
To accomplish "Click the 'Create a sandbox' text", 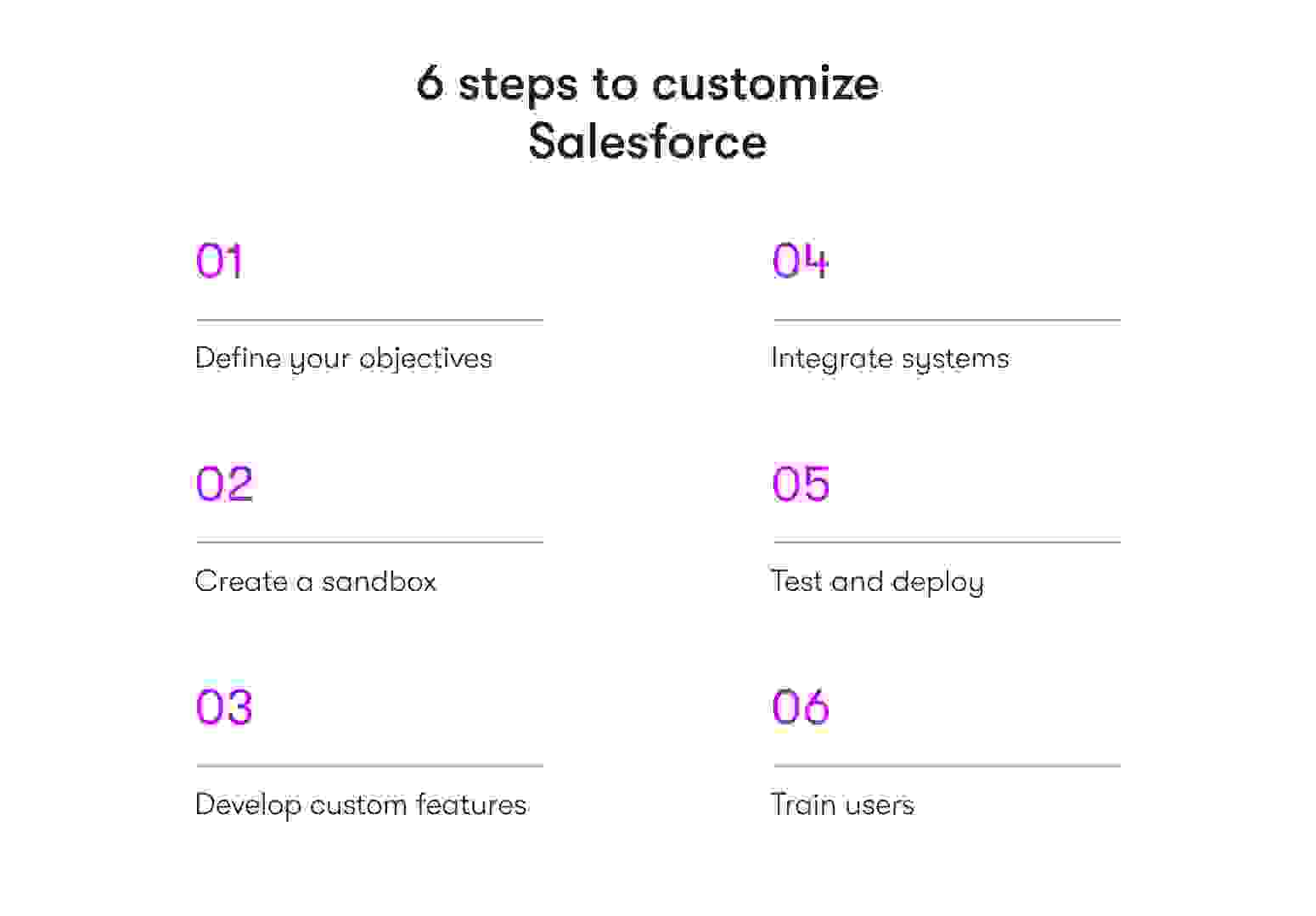I will (x=316, y=582).
